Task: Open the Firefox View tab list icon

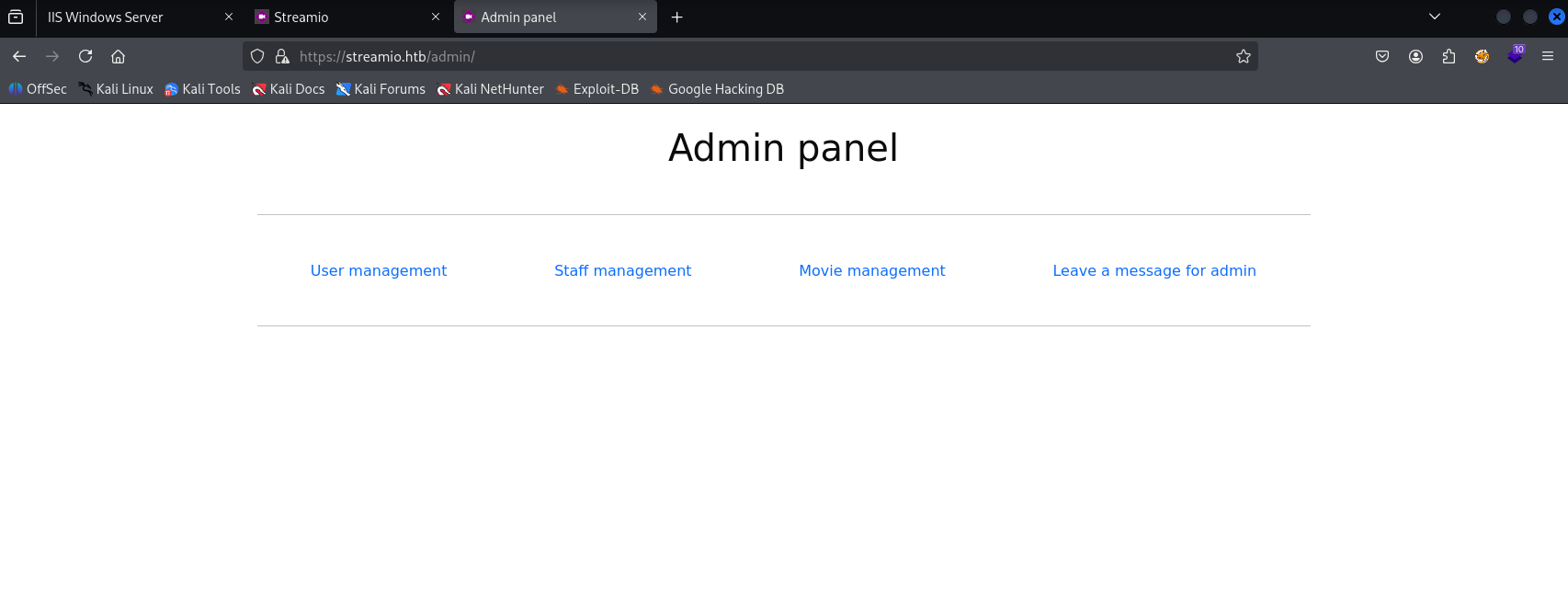Action: 16,17
